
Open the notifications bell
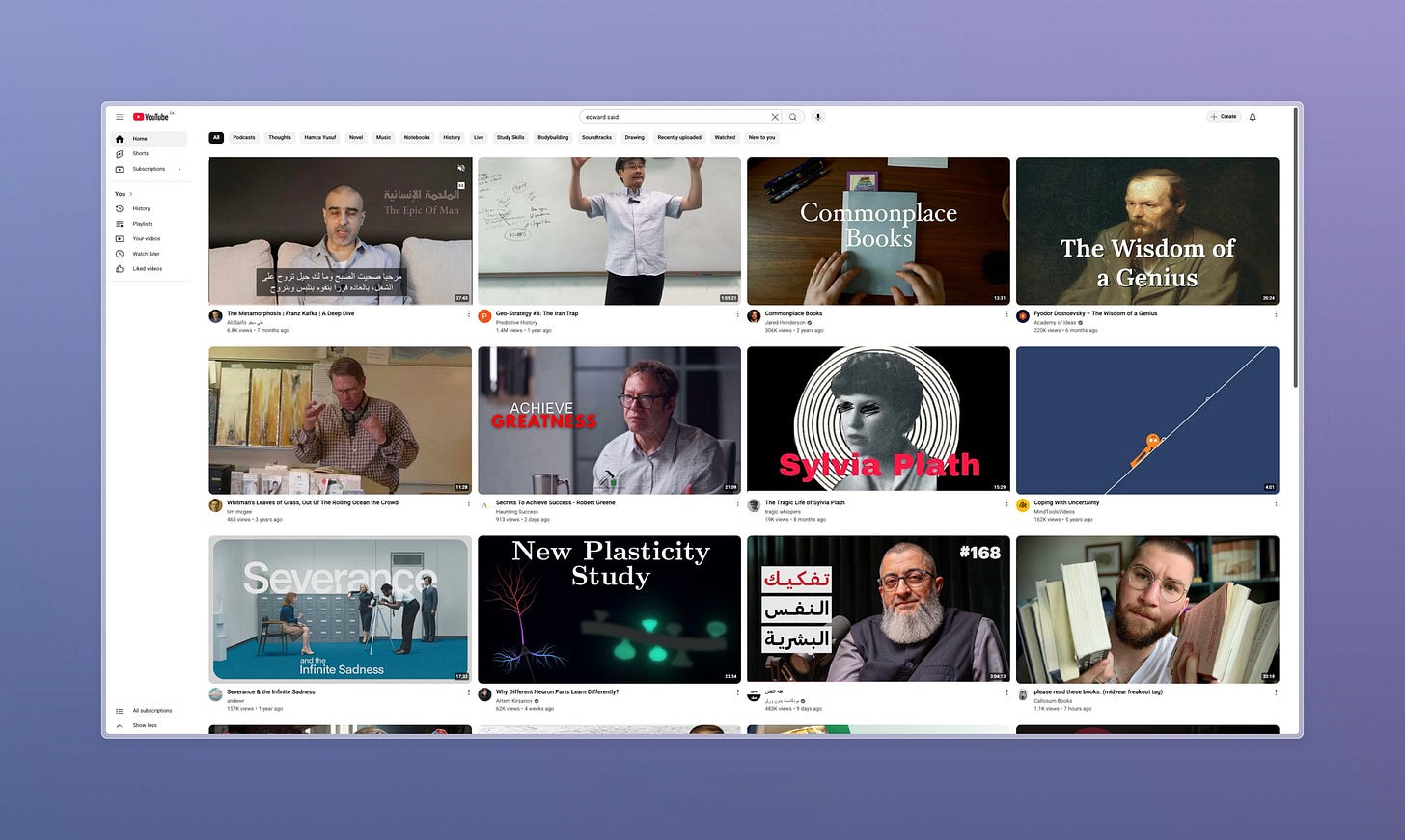(1253, 117)
